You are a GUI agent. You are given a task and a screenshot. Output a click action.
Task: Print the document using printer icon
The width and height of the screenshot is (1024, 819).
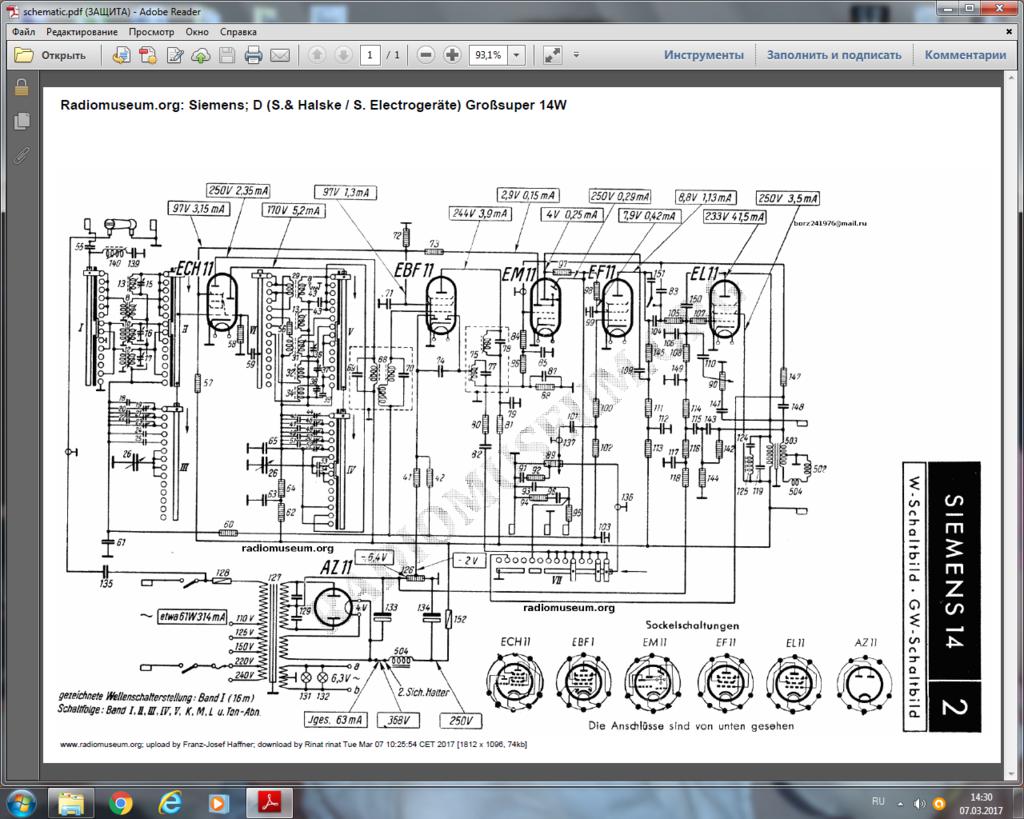(x=253, y=56)
